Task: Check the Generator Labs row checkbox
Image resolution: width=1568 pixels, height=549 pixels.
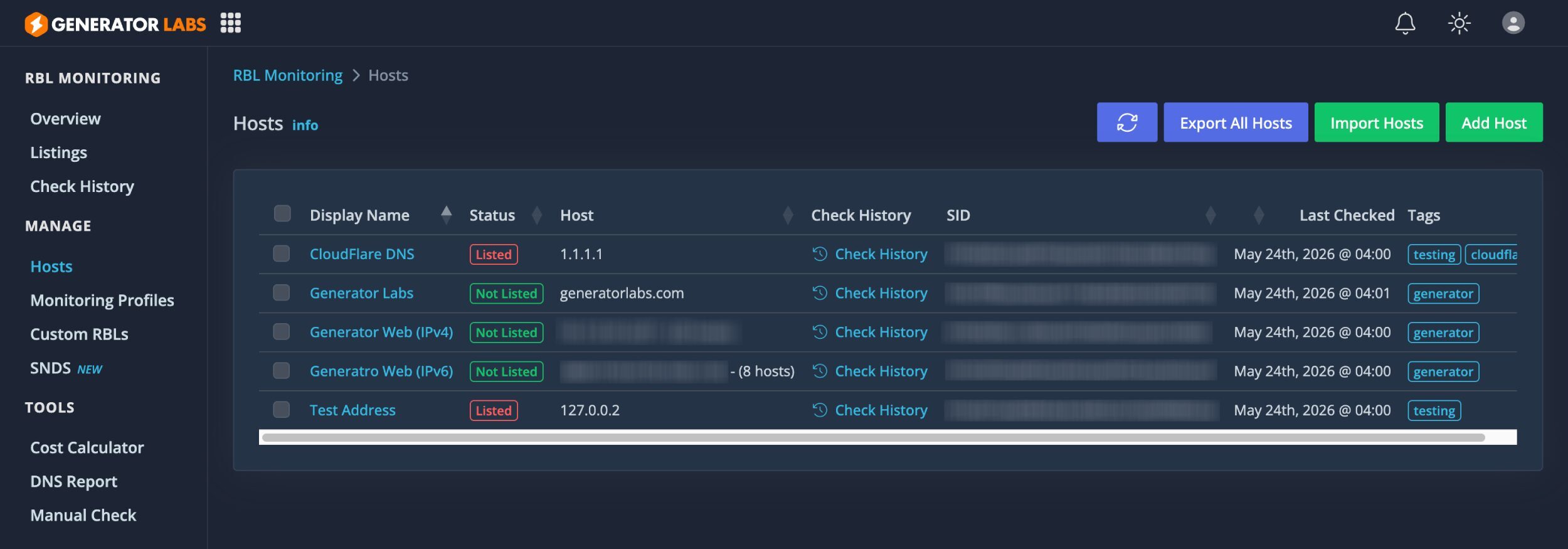Action: click(x=282, y=292)
